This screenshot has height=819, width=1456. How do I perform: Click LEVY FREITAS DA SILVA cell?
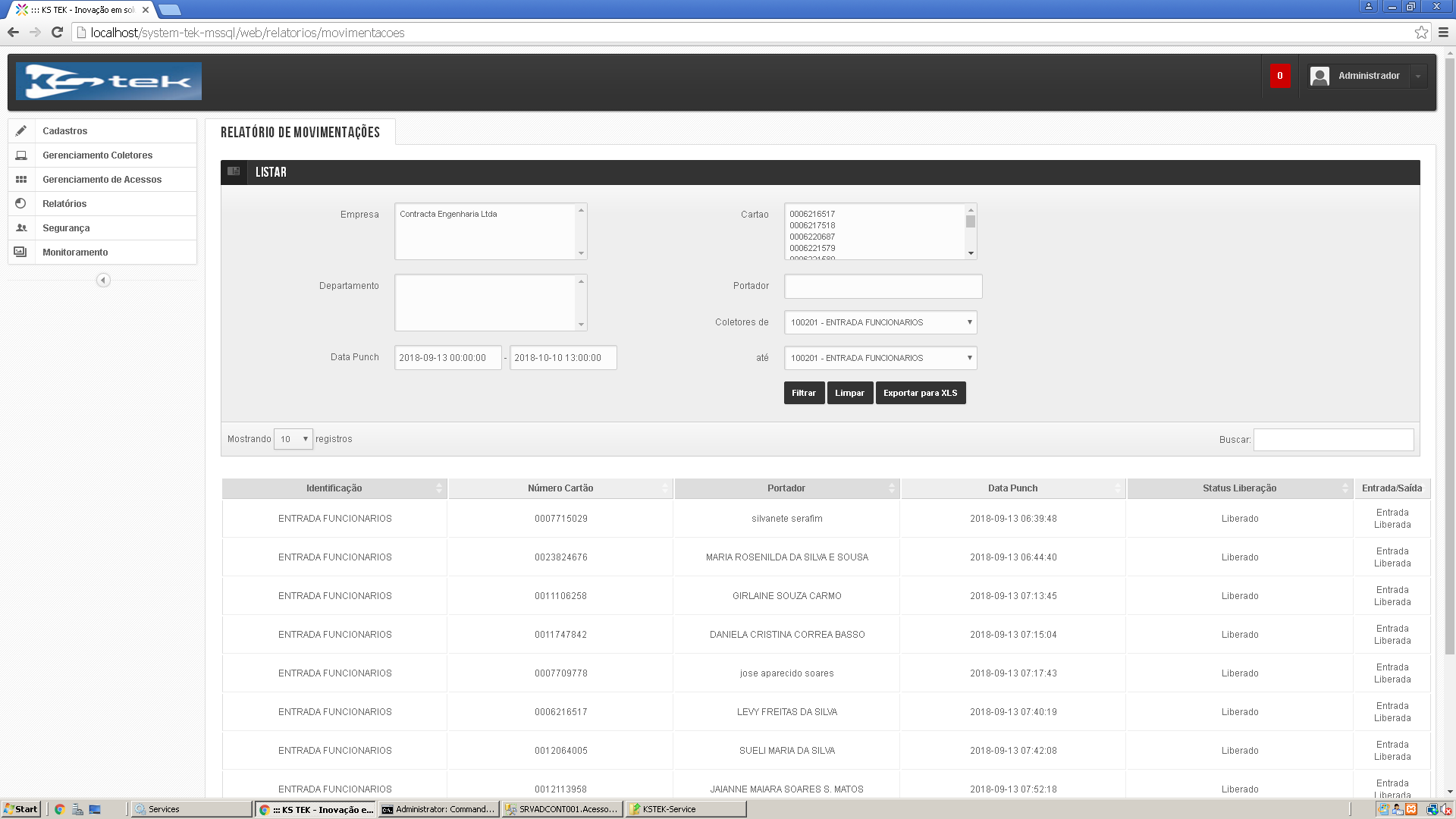click(787, 712)
